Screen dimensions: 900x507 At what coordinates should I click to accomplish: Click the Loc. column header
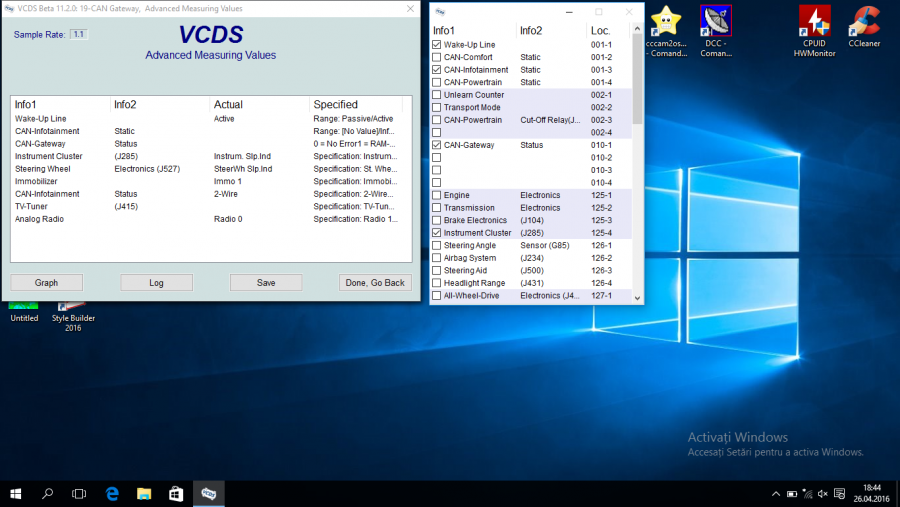(x=600, y=31)
